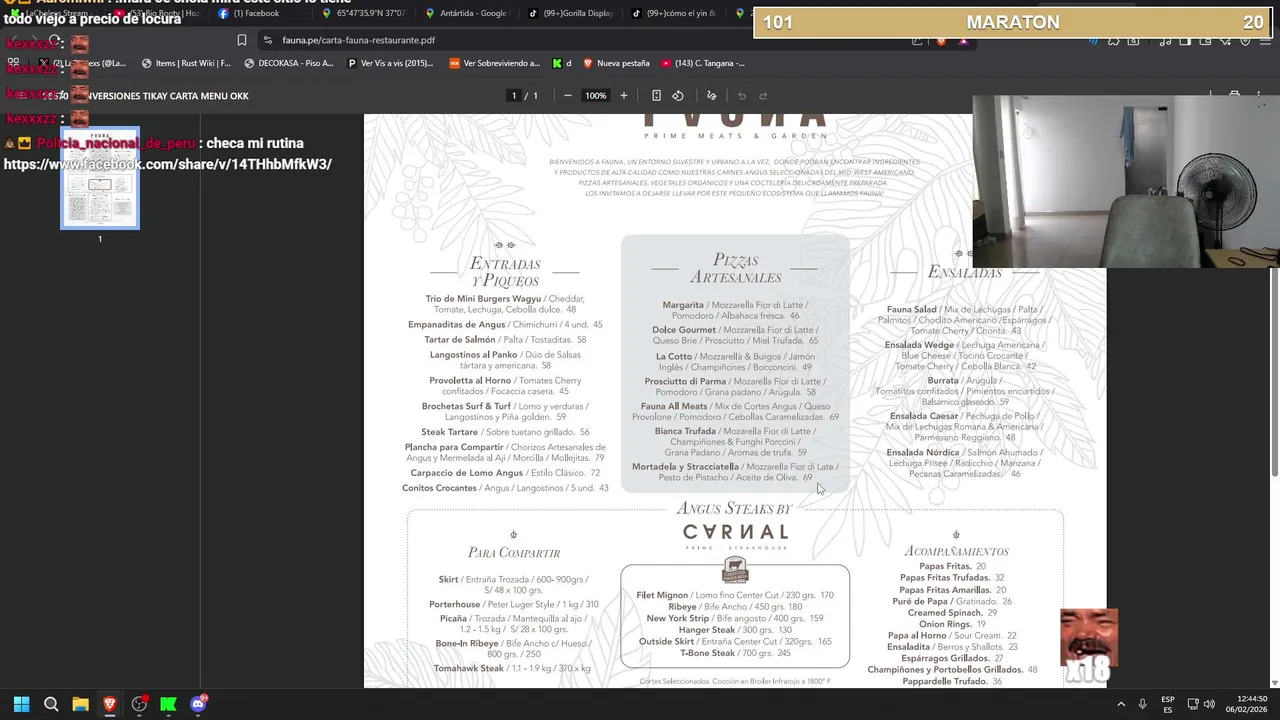Zoom out the PDF with minus button
The image size is (1280, 720).
point(568,96)
